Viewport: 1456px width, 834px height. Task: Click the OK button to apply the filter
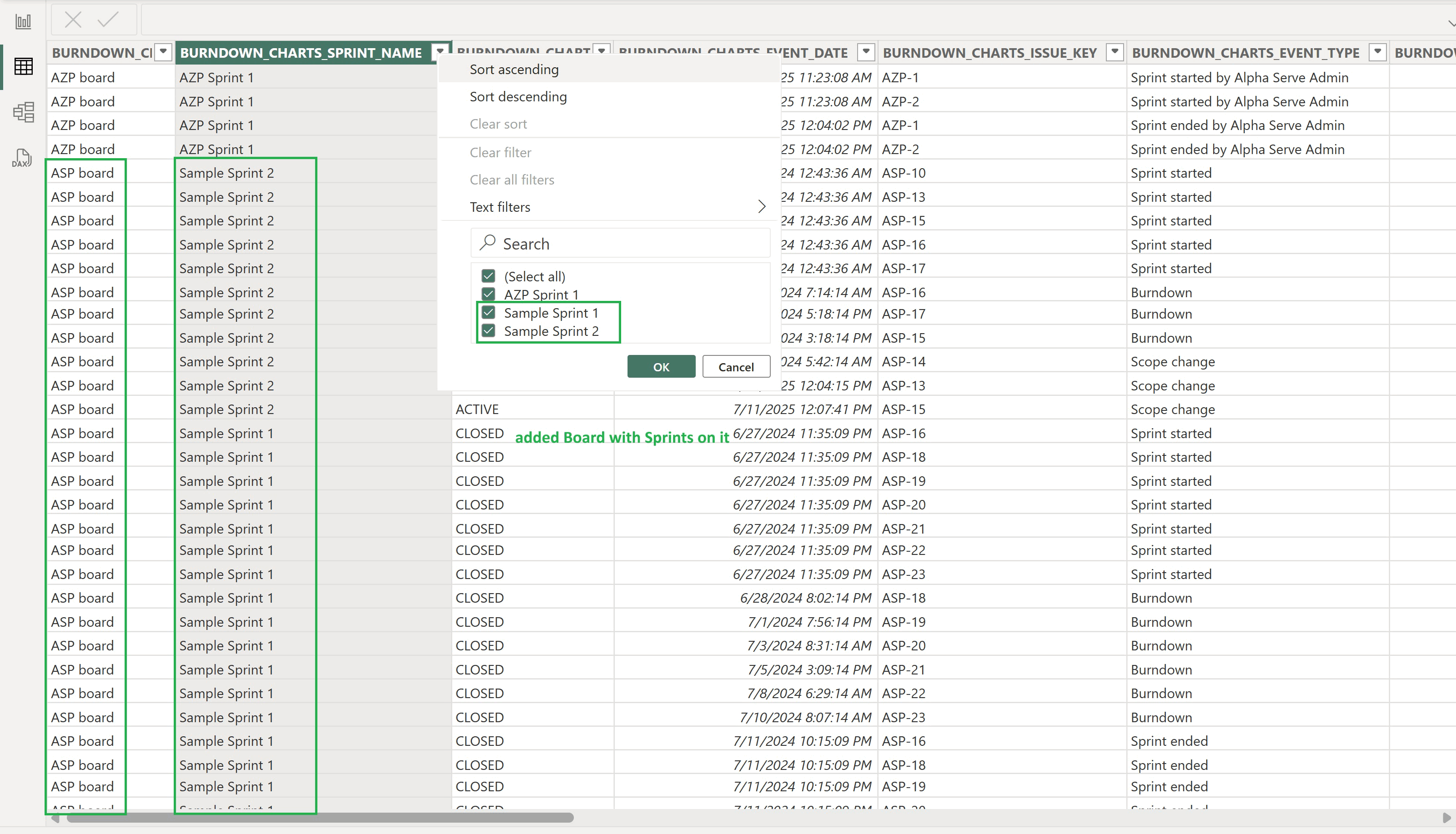pos(661,367)
